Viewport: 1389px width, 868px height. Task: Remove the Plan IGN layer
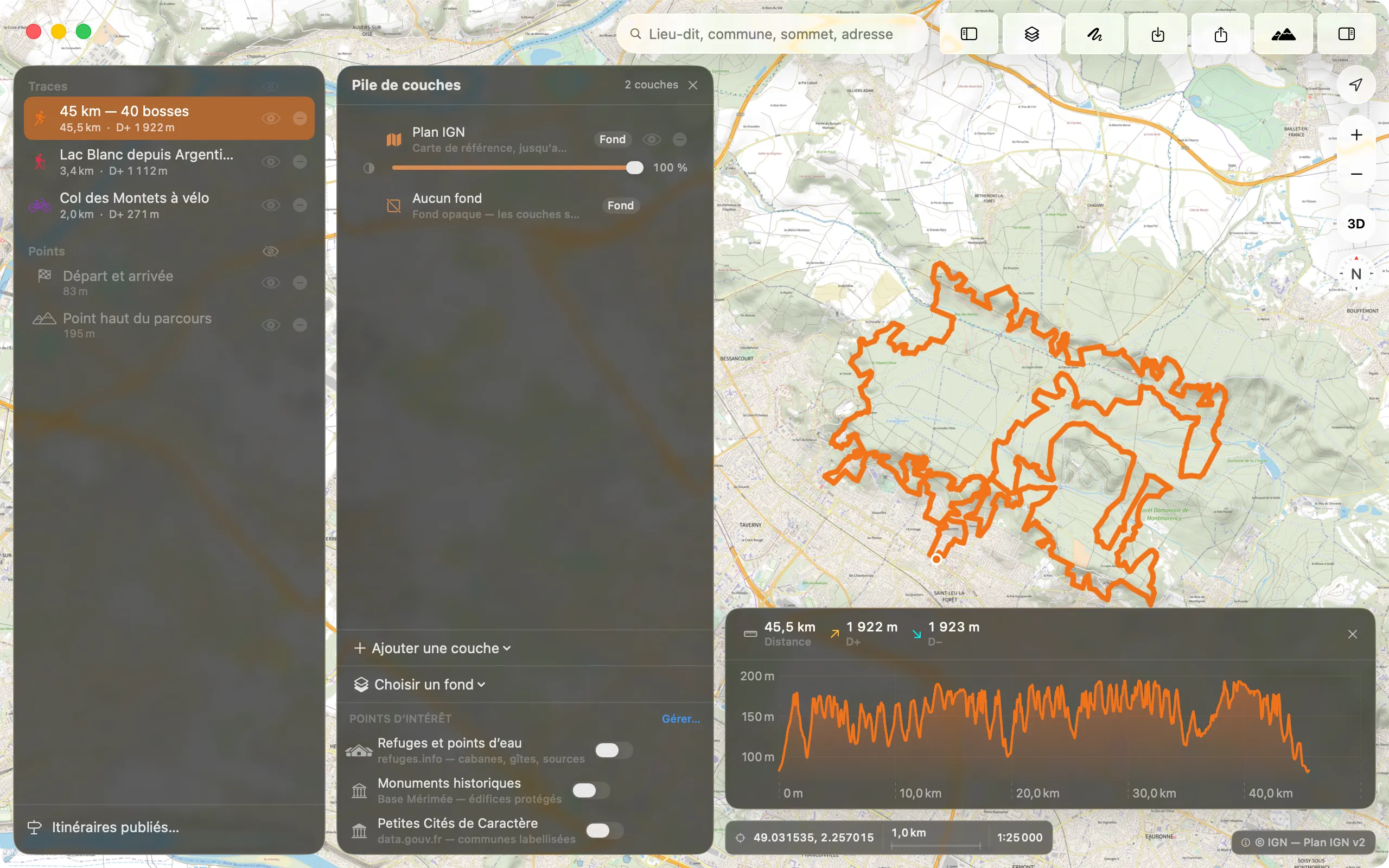679,139
